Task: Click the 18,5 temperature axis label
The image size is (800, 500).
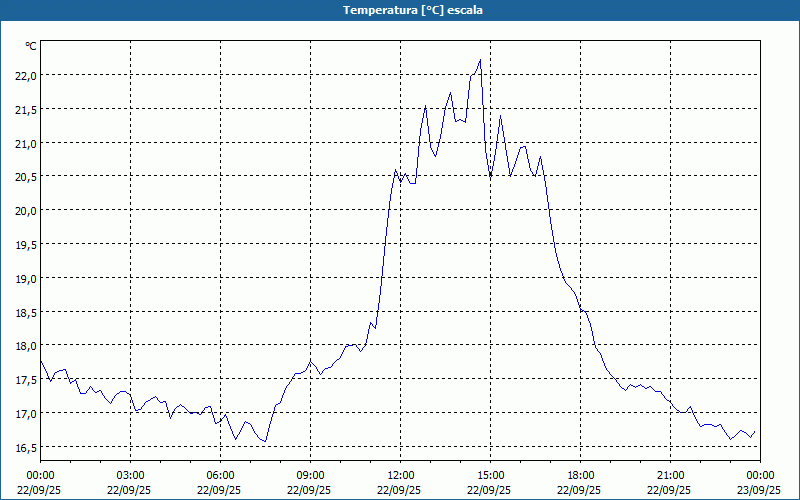Action: pos(25,312)
